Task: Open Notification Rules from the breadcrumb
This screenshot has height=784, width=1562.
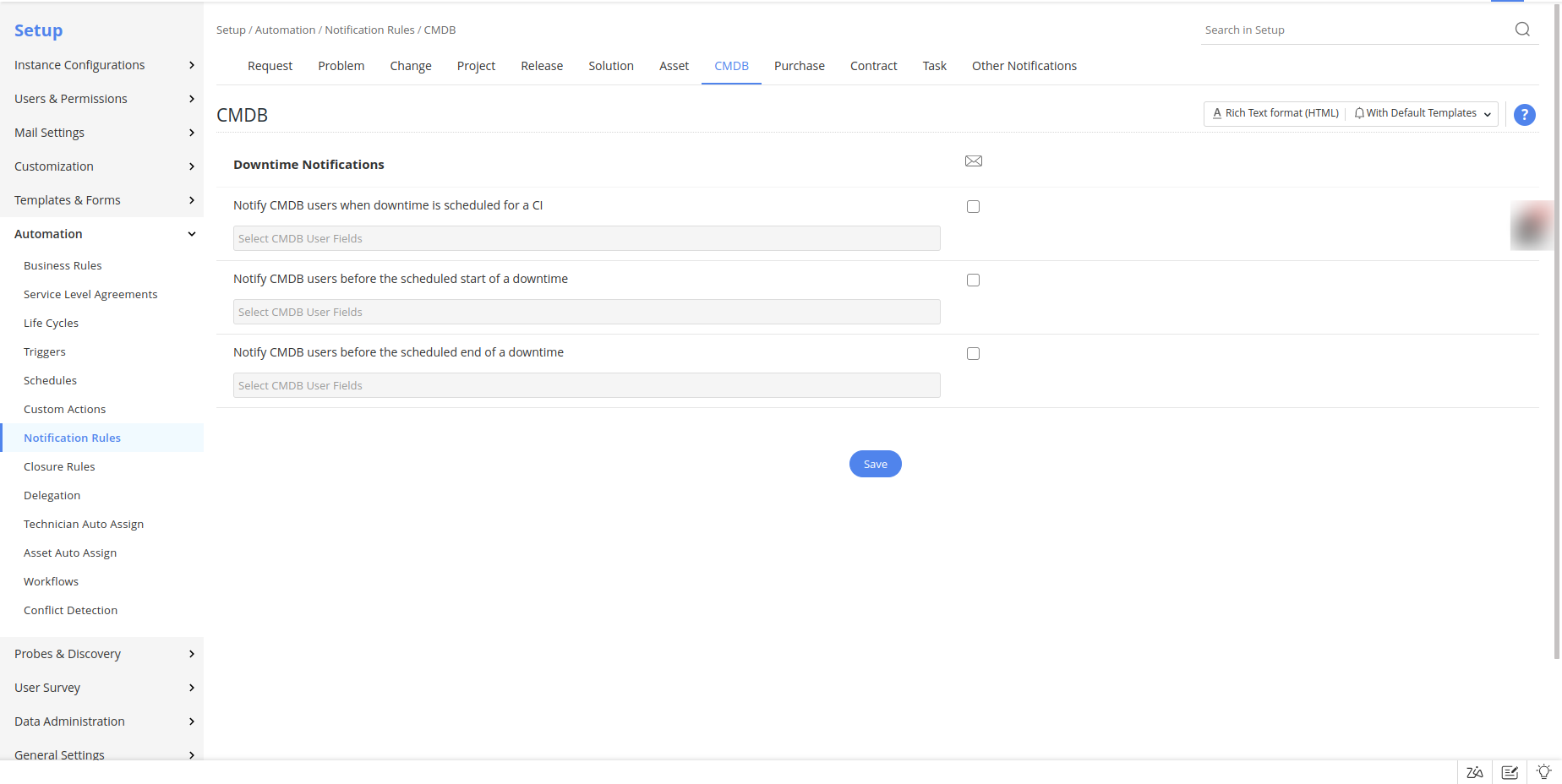Action: (x=369, y=30)
